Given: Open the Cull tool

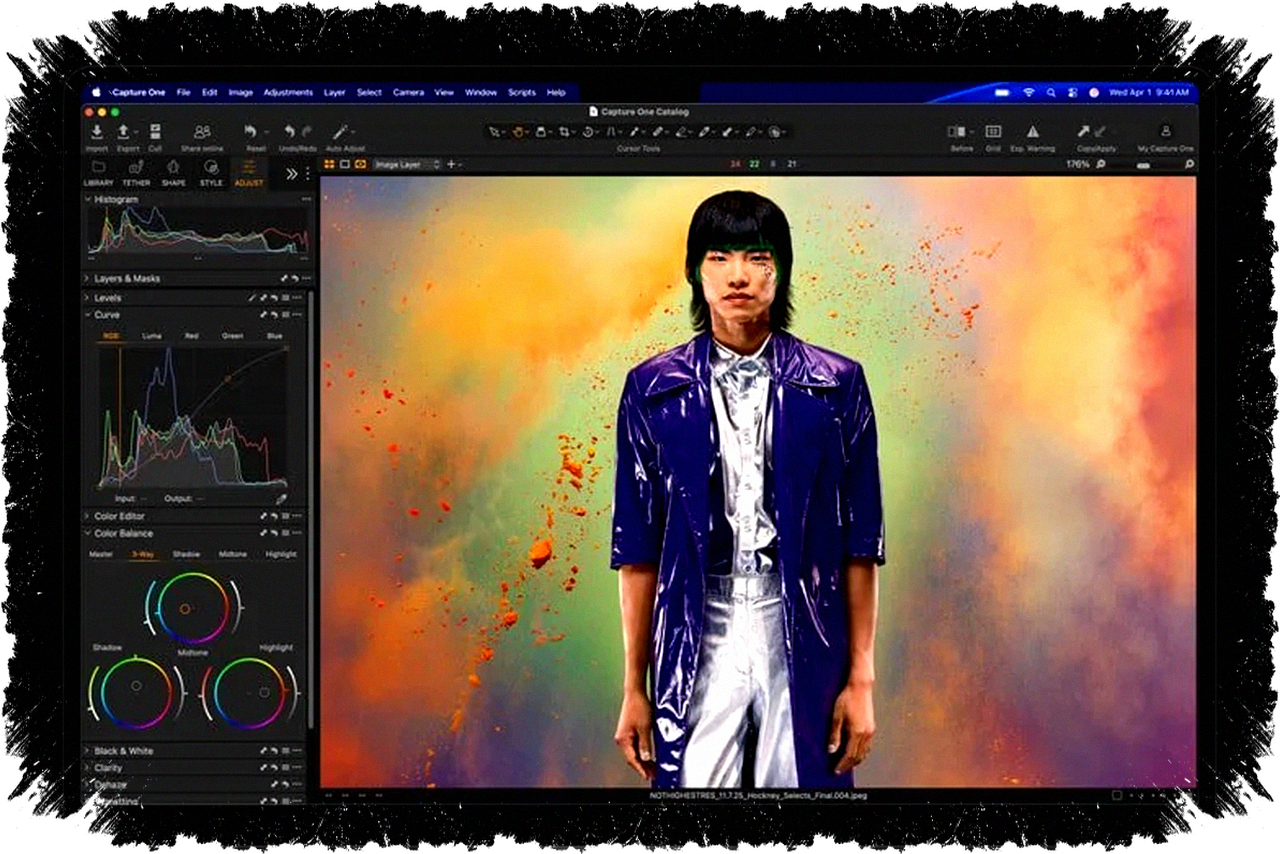Looking at the screenshot, I should click(x=155, y=132).
